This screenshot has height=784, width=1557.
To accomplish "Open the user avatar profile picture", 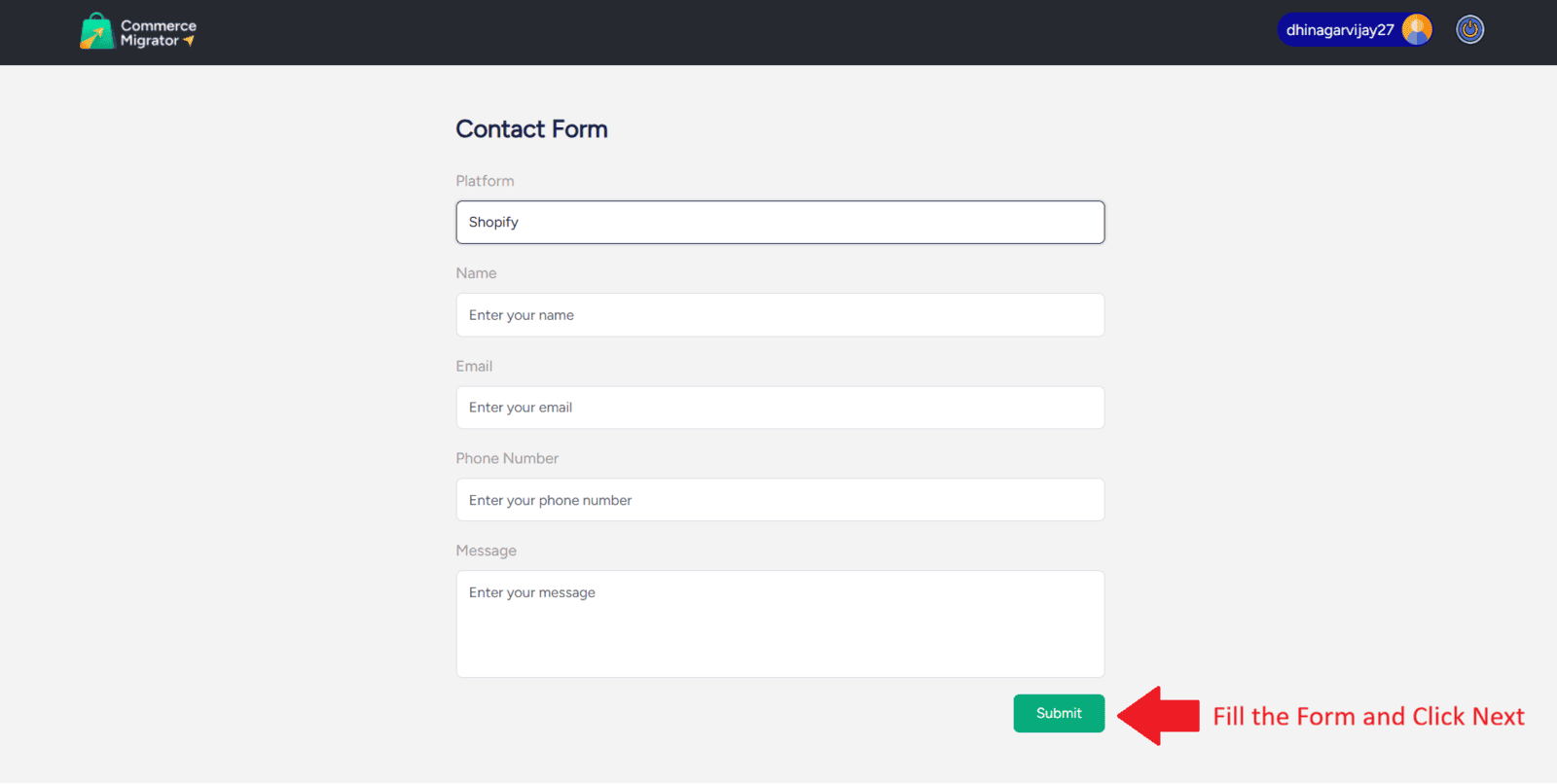I will pos(1417,30).
